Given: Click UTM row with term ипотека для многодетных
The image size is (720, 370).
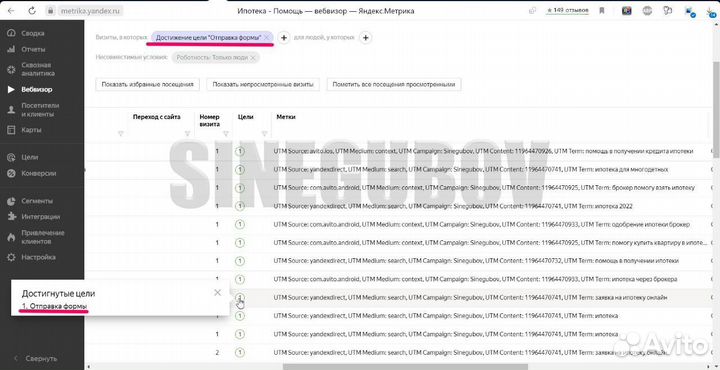Looking at the screenshot, I should pos(471,170).
